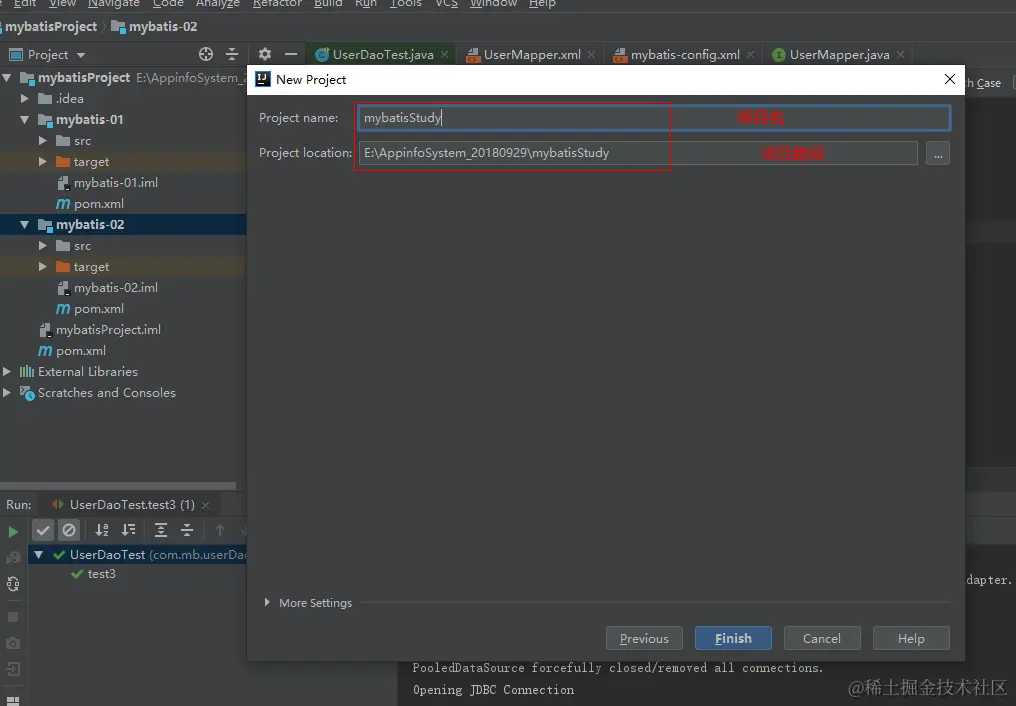Browse for project location with ellipsis button
Image resolution: width=1016 pixels, height=706 pixels.
(x=938, y=154)
